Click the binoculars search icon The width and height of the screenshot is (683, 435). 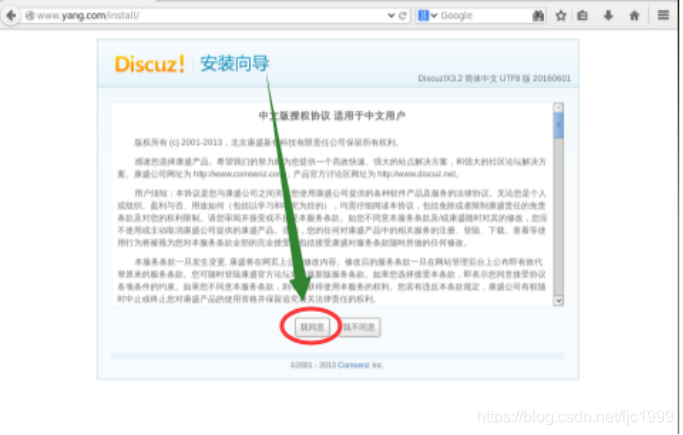point(538,16)
